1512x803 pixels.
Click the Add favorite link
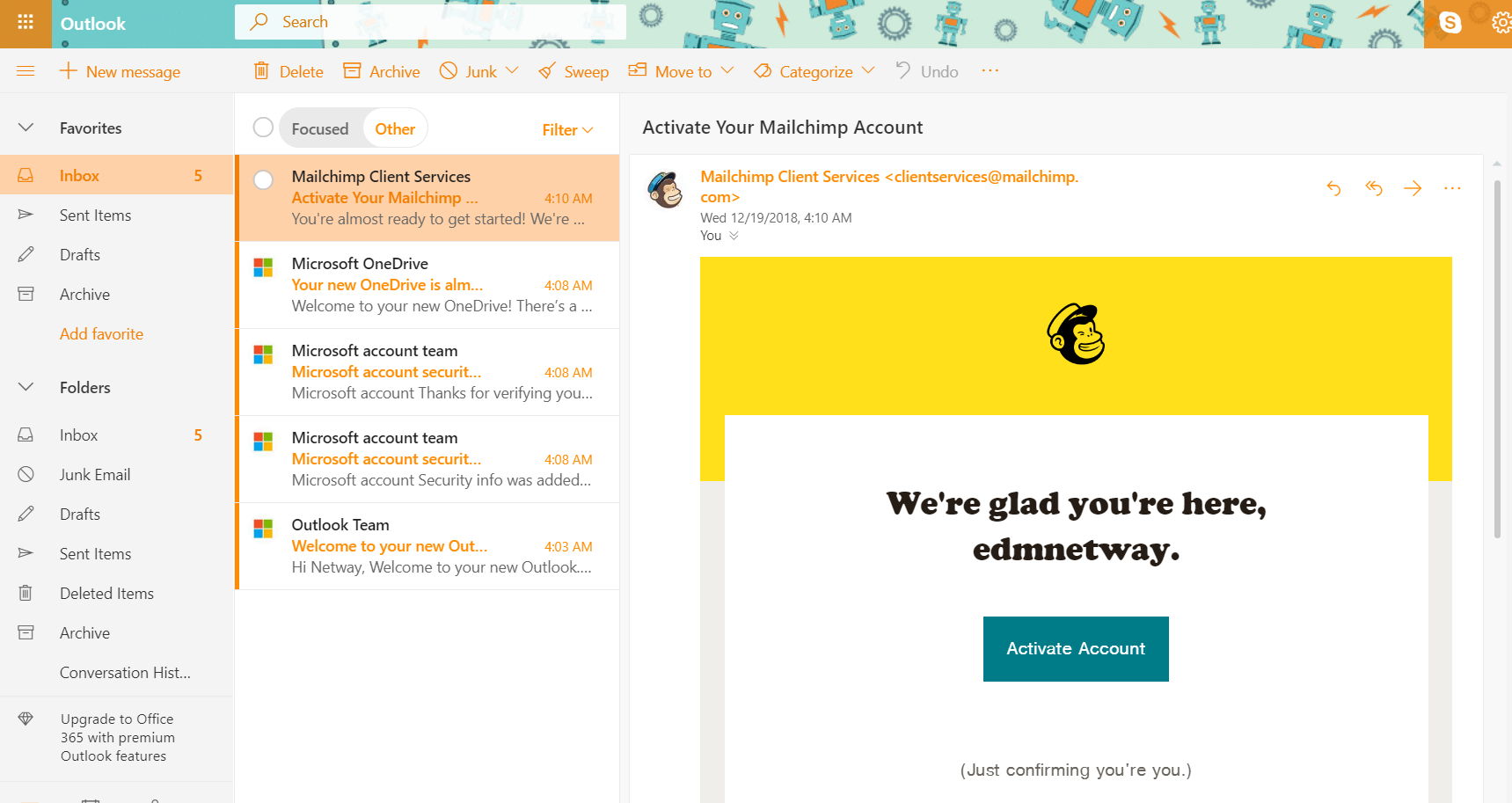[101, 334]
